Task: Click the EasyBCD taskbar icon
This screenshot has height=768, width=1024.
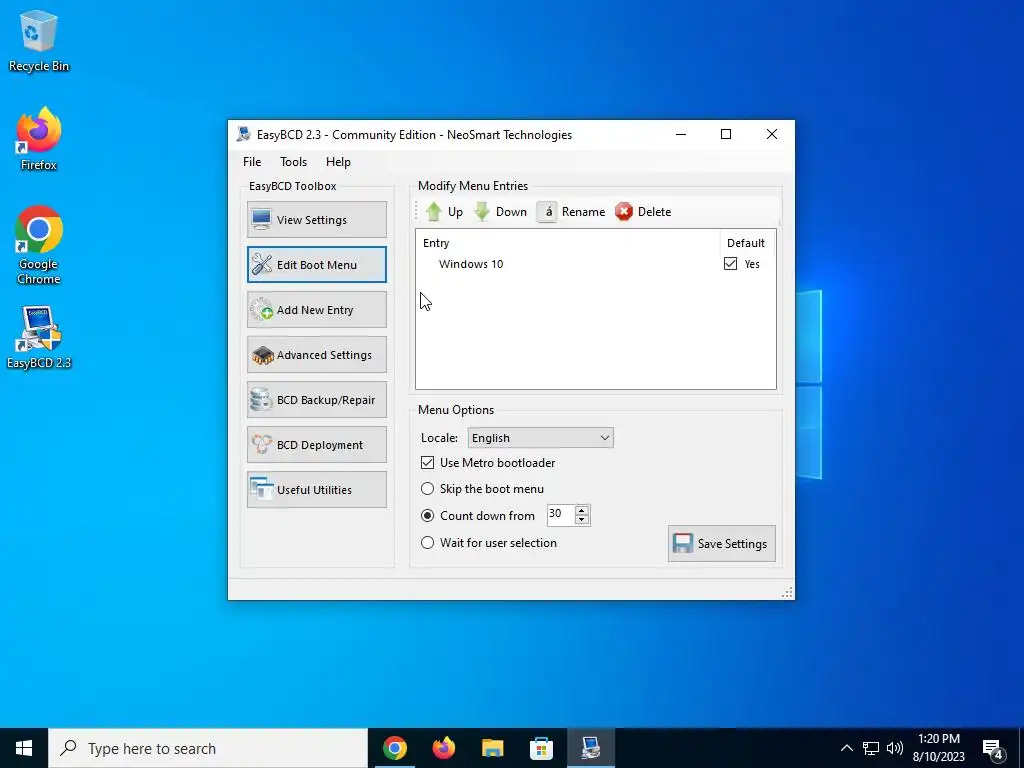Action: click(x=590, y=748)
